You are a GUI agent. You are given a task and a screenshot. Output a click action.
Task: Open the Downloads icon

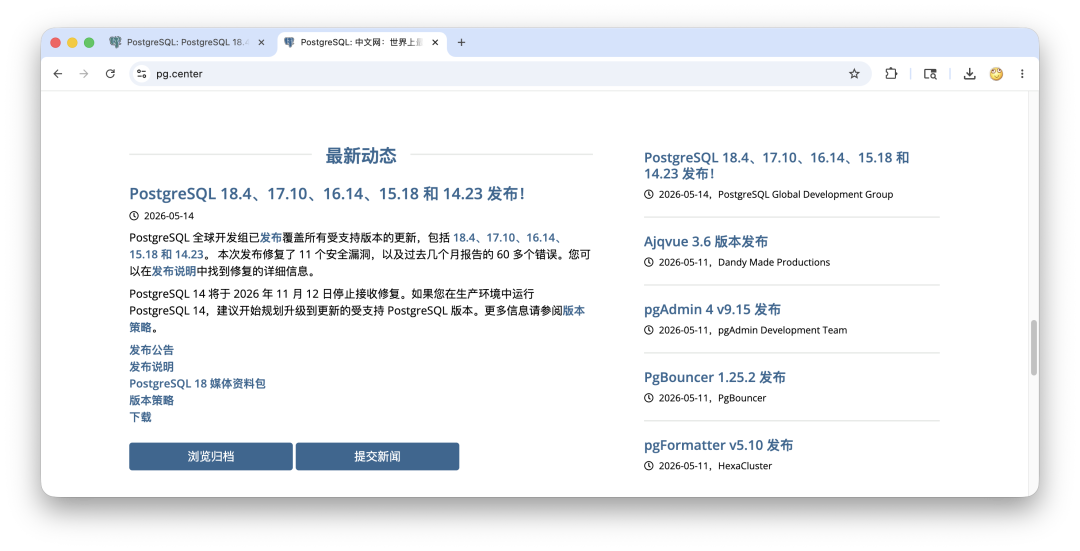pos(969,74)
